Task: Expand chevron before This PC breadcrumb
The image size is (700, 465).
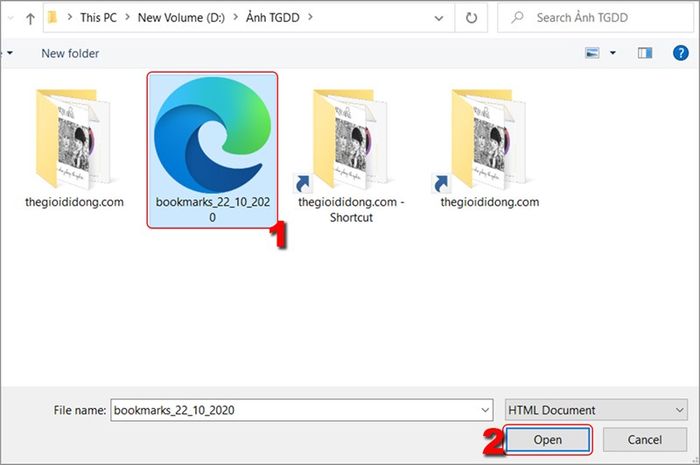Action: [x=70, y=17]
